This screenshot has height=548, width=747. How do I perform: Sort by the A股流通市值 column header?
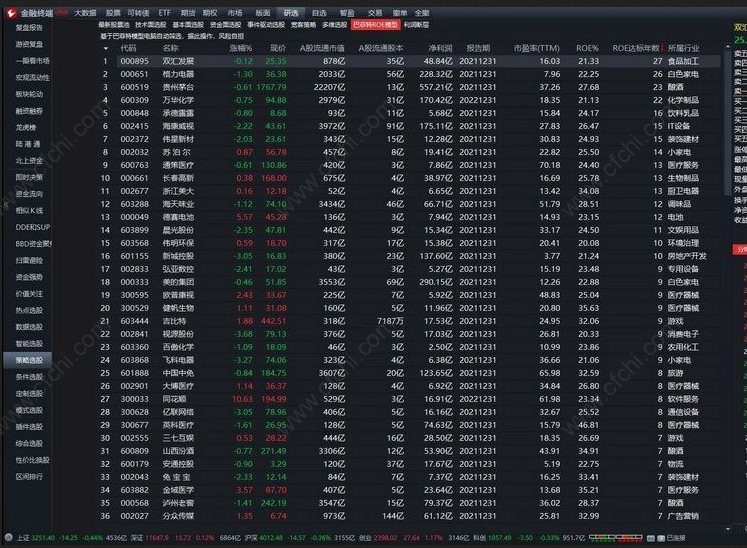(322, 48)
